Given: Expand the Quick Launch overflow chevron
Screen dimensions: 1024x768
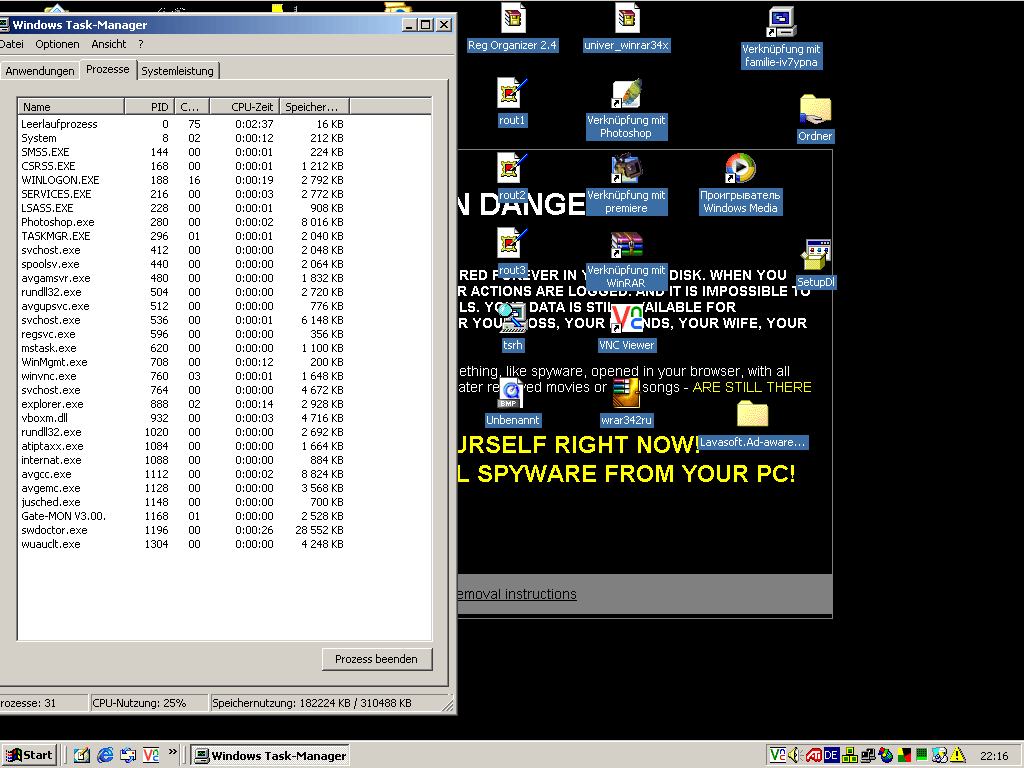Looking at the screenshot, I should coord(172,752).
